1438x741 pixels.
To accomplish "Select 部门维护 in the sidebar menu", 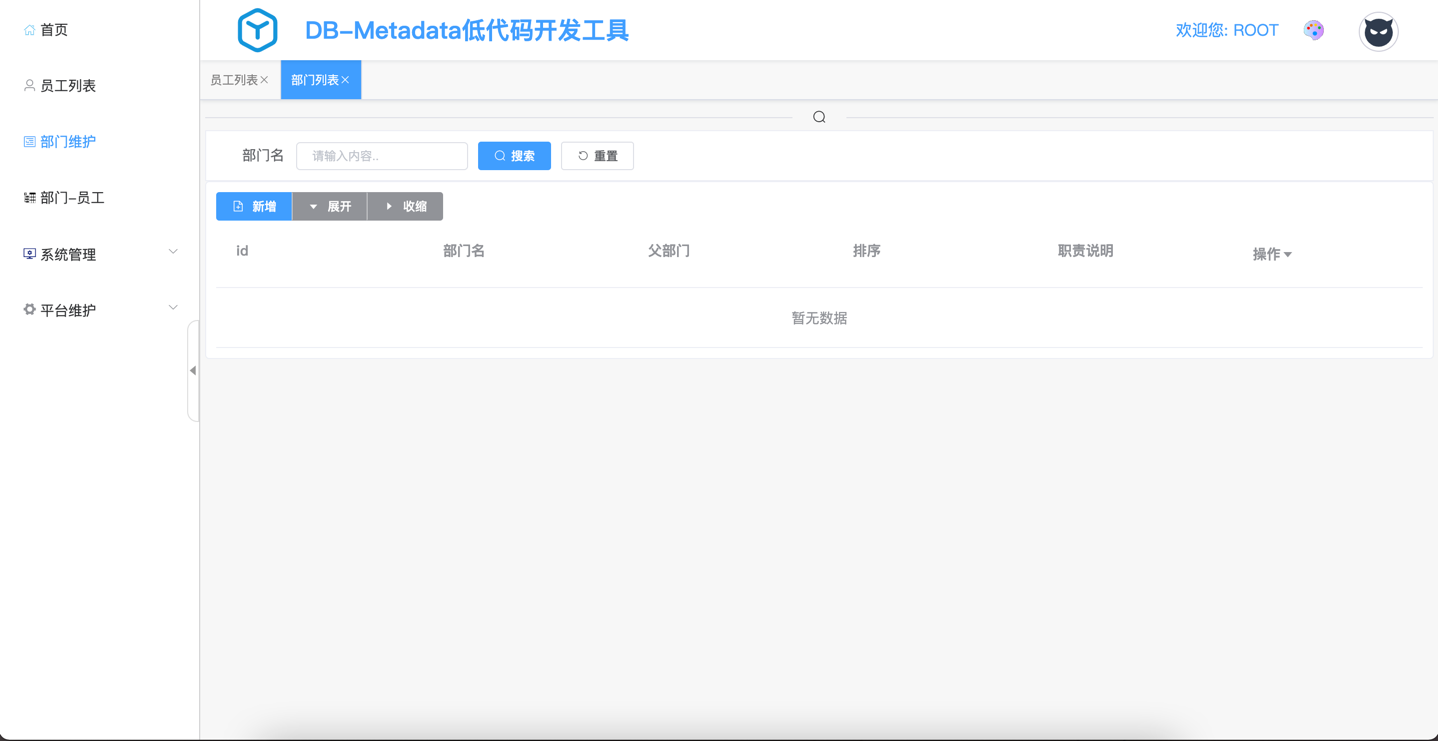I will 67,142.
